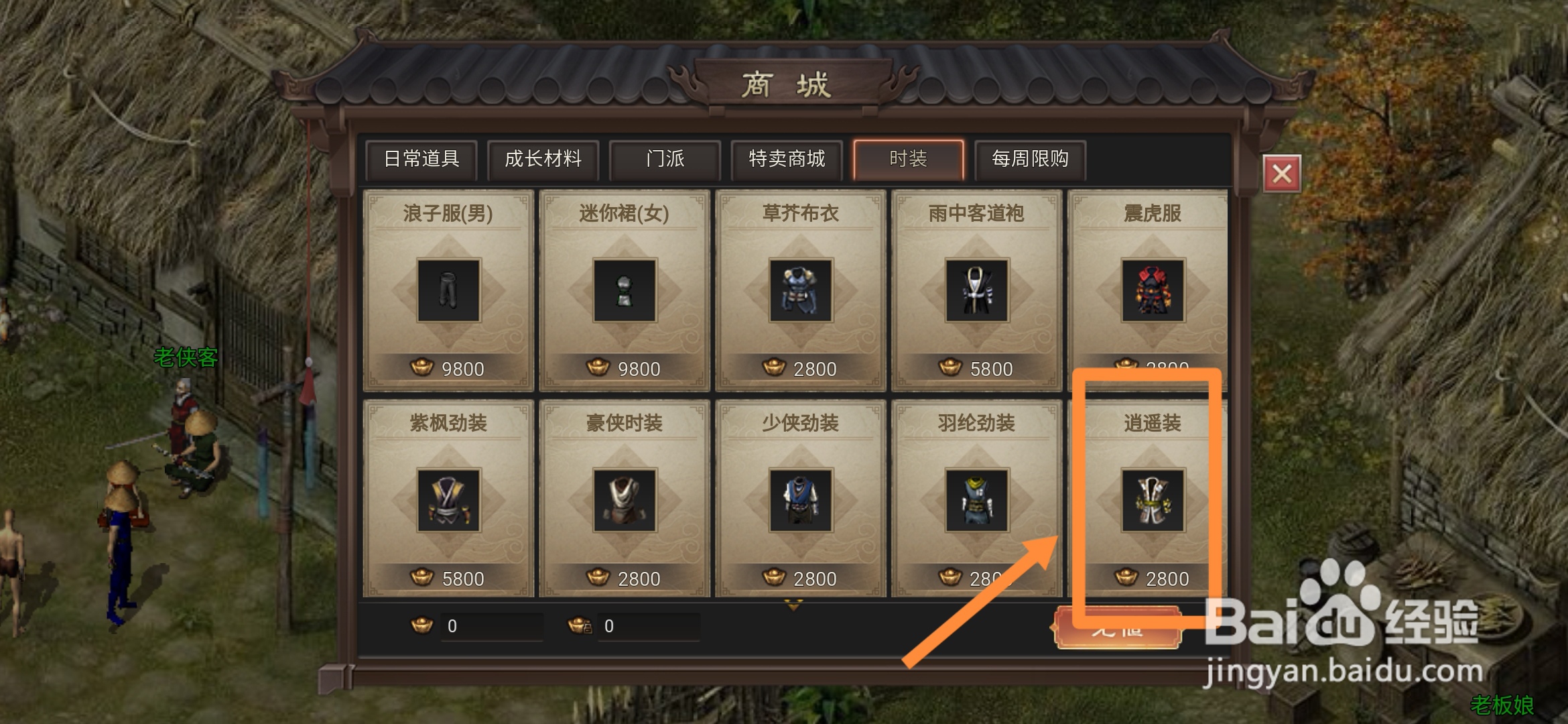Image resolution: width=1568 pixels, height=724 pixels.
Task: Select the 豪侠时装 outfit icon
Action: click(x=625, y=500)
